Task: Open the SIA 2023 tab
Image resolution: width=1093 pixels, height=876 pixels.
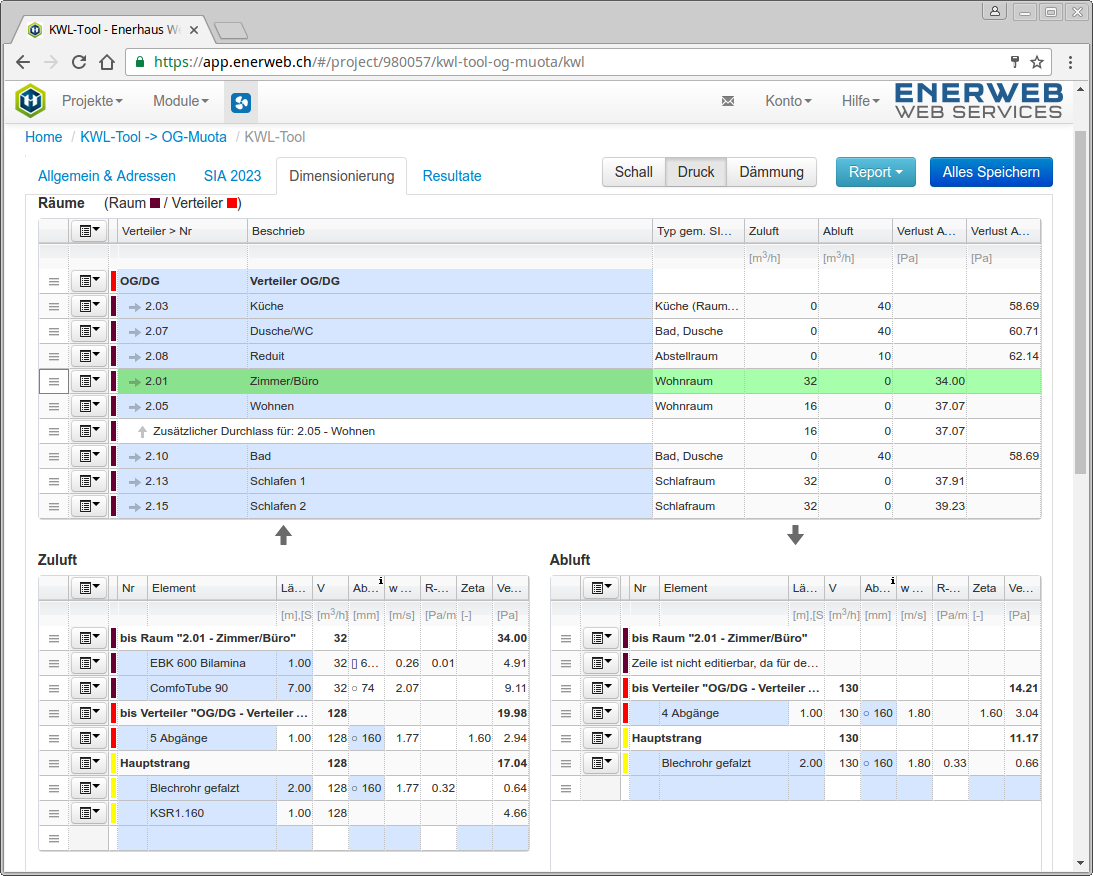Action: coord(232,176)
